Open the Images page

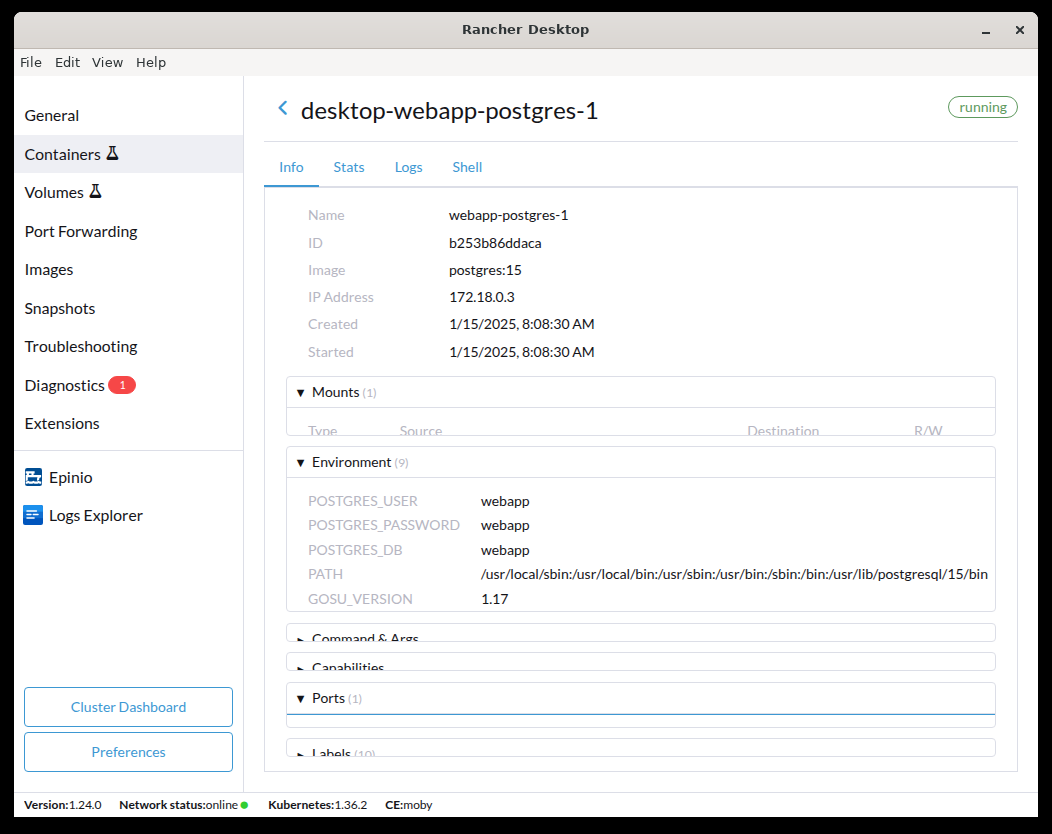(129, 270)
